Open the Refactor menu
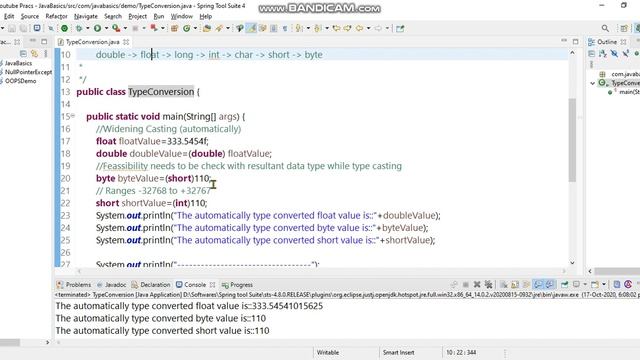Image resolution: width=640 pixels, height=360 pixels. 56,16
